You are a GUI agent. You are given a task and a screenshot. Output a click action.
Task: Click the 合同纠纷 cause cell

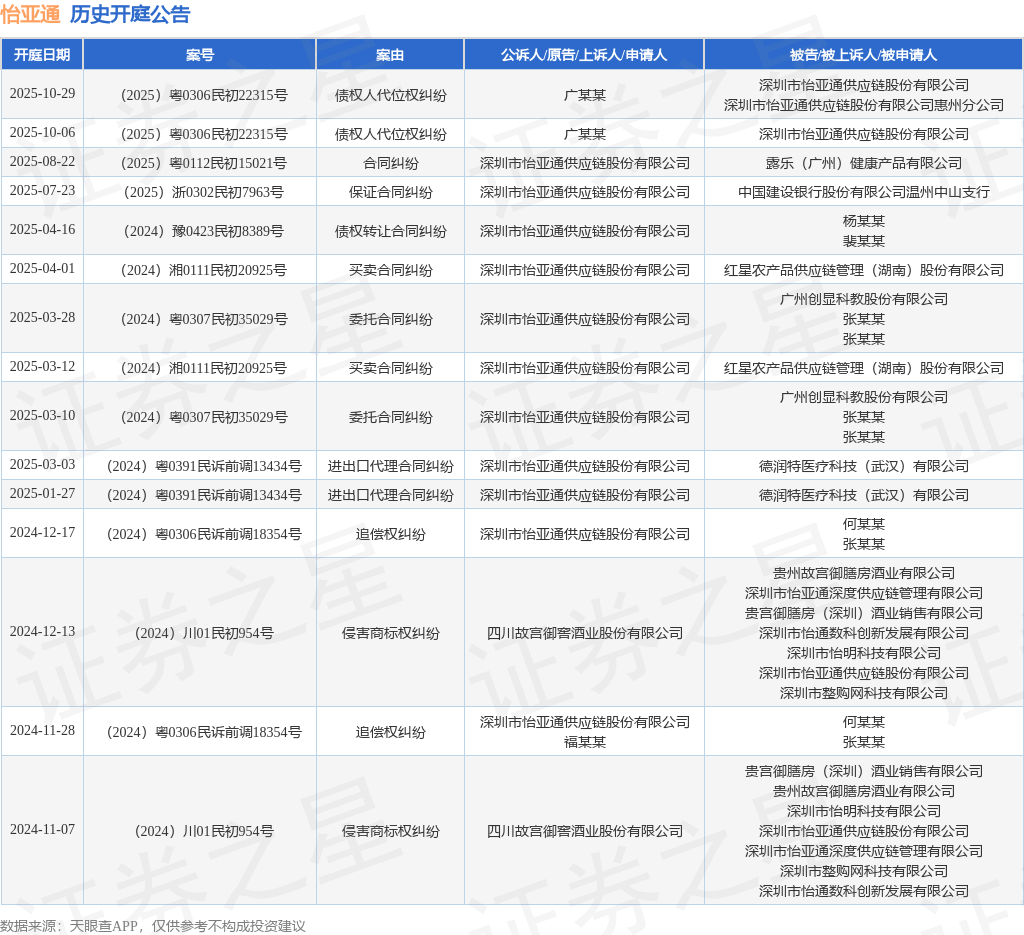click(x=391, y=163)
